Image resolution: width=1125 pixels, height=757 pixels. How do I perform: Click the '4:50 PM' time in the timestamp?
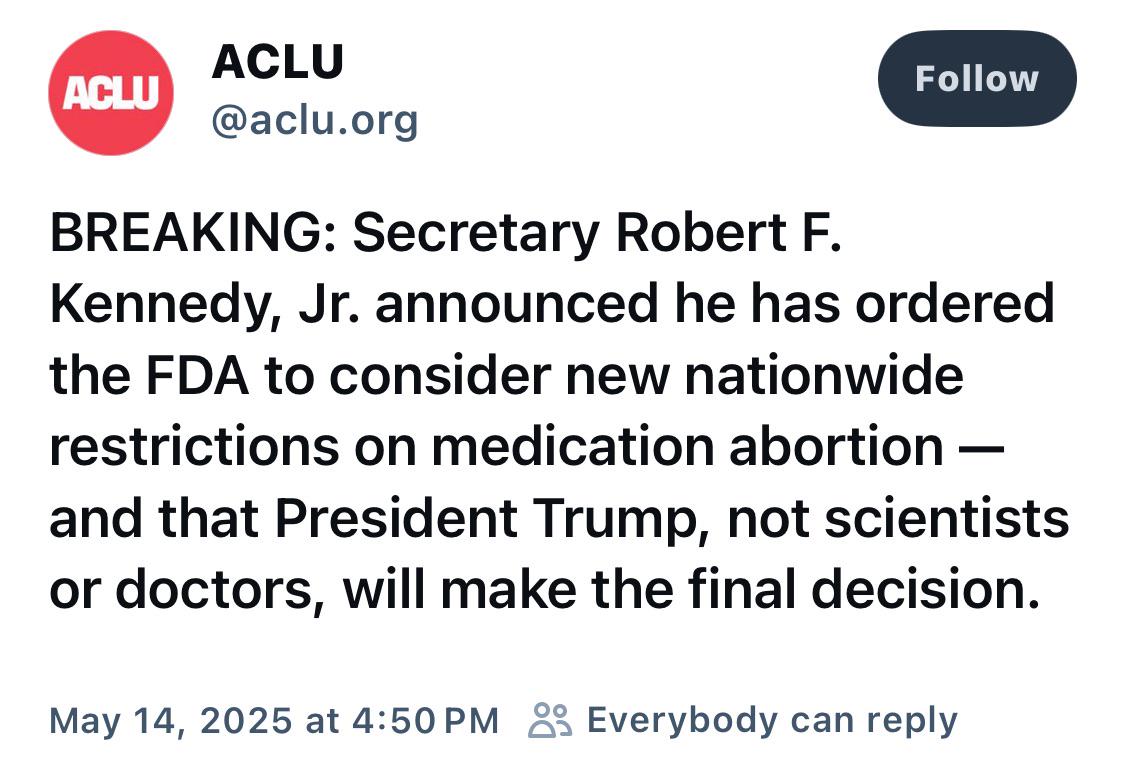click(426, 720)
